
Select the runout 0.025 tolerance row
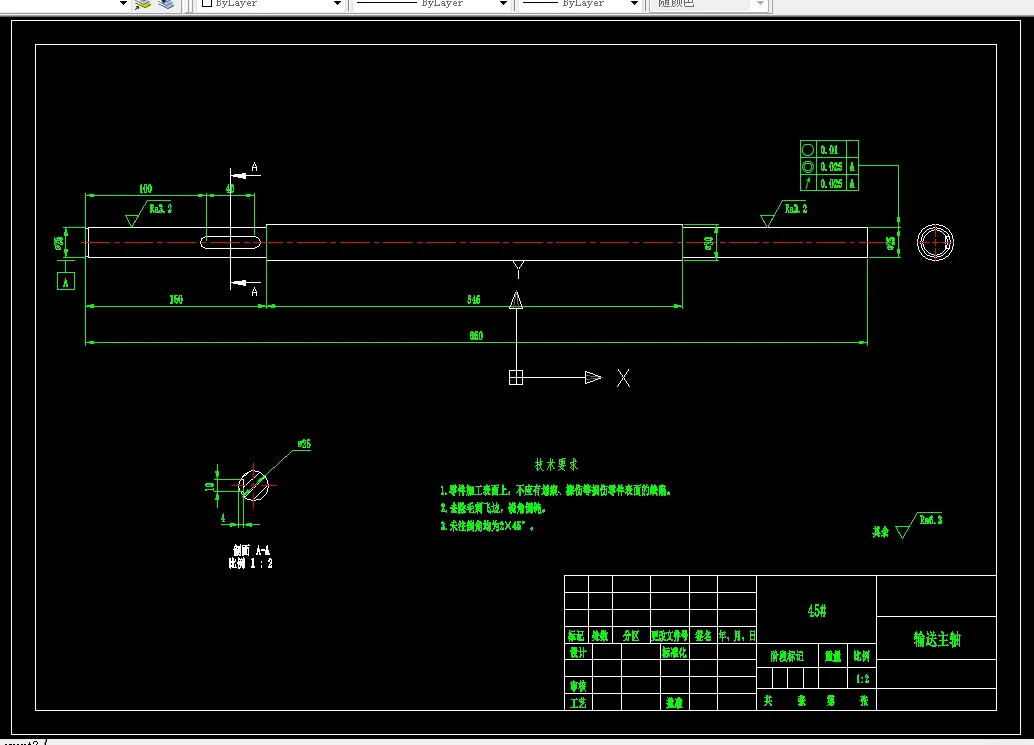pyautogui.click(x=830, y=183)
